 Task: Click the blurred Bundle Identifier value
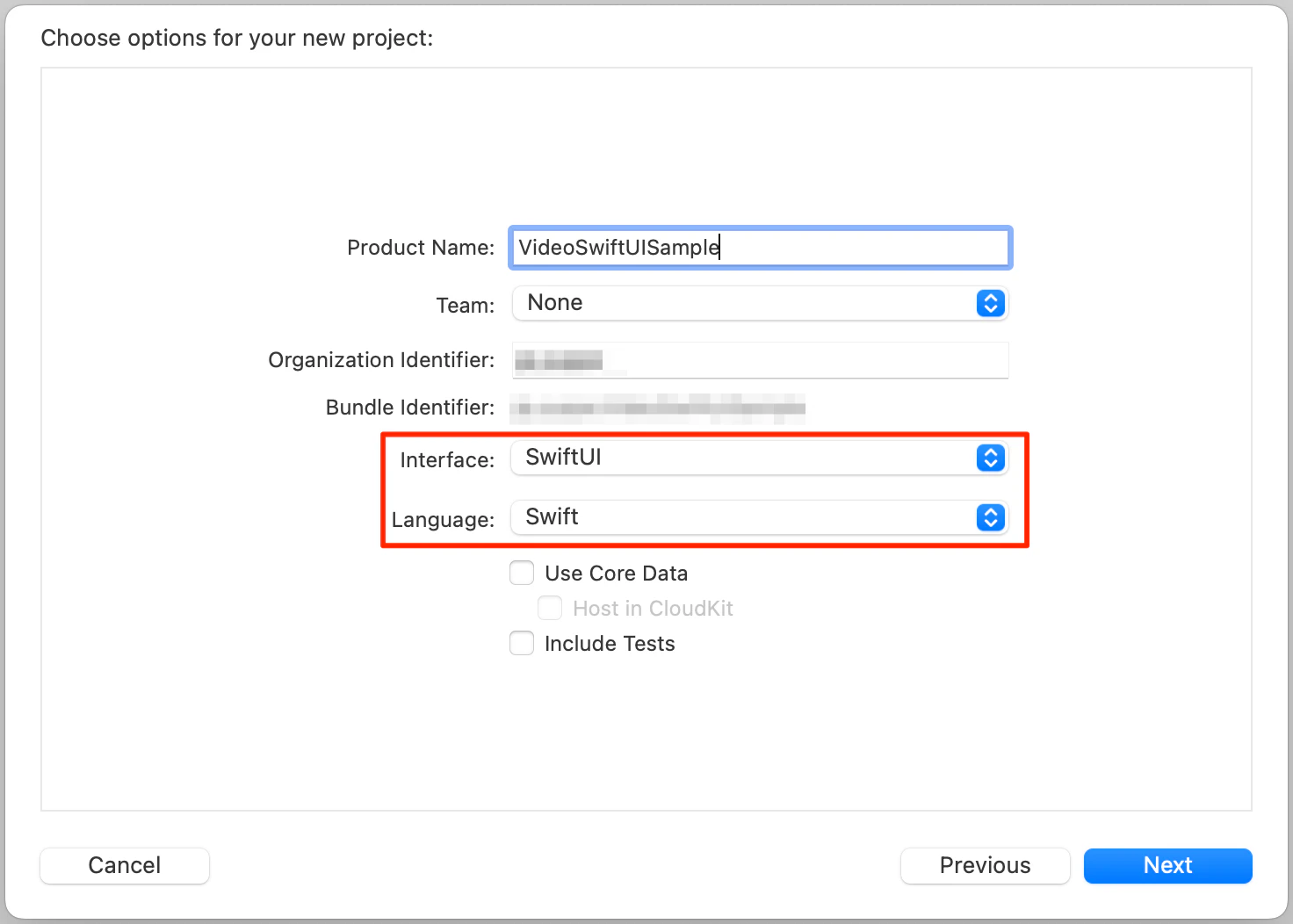tap(658, 407)
